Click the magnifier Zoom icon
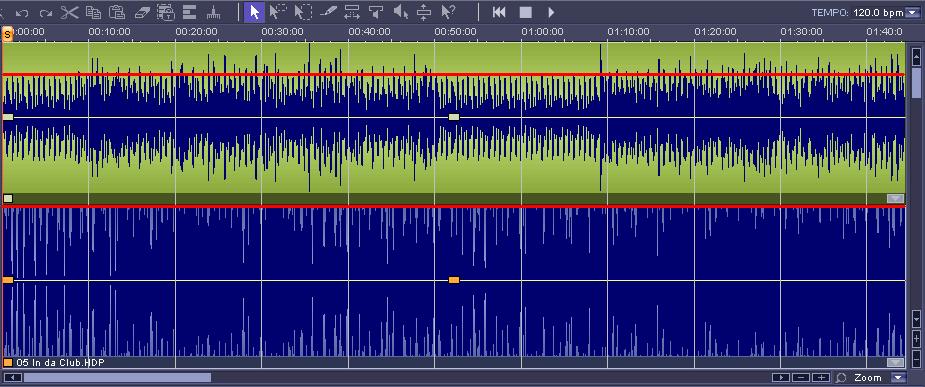 842,378
